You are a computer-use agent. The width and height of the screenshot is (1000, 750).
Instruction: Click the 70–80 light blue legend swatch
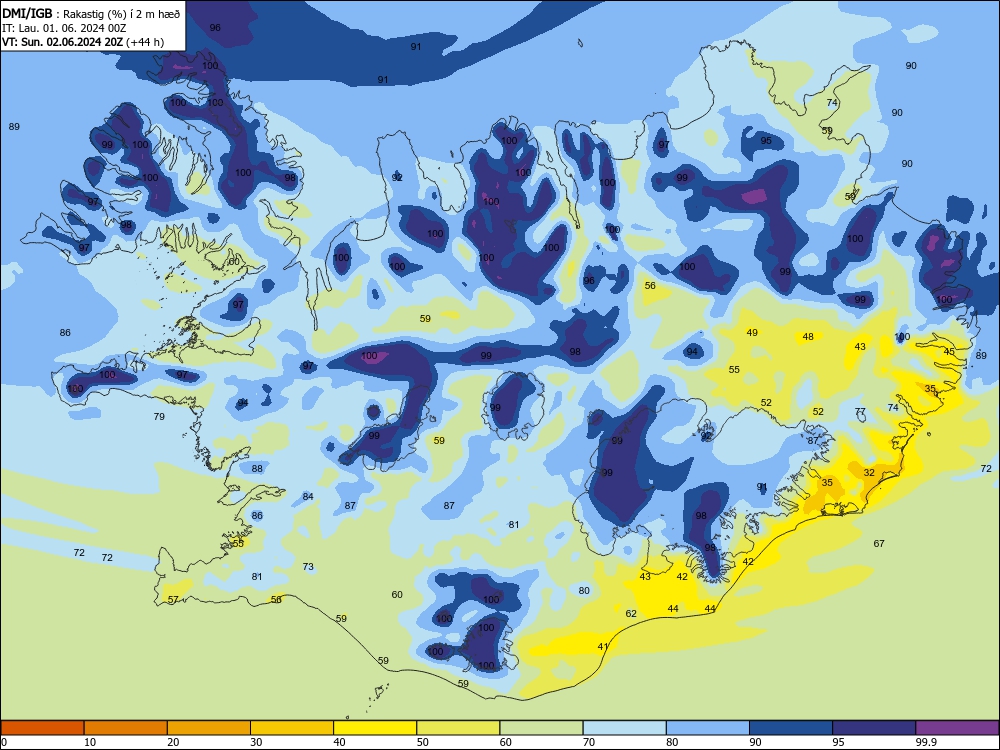point(624,728)
